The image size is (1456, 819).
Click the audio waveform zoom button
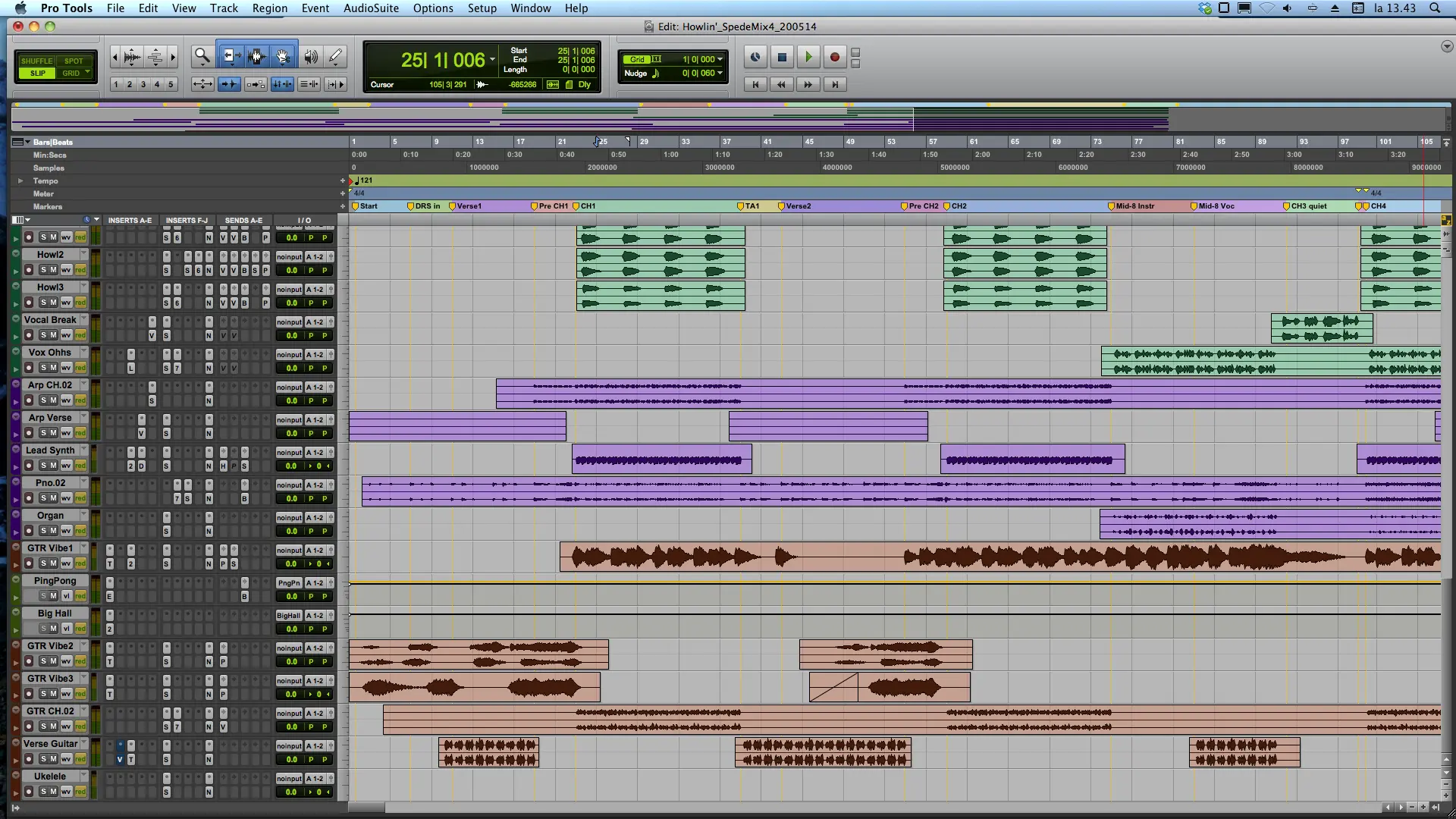132,57
